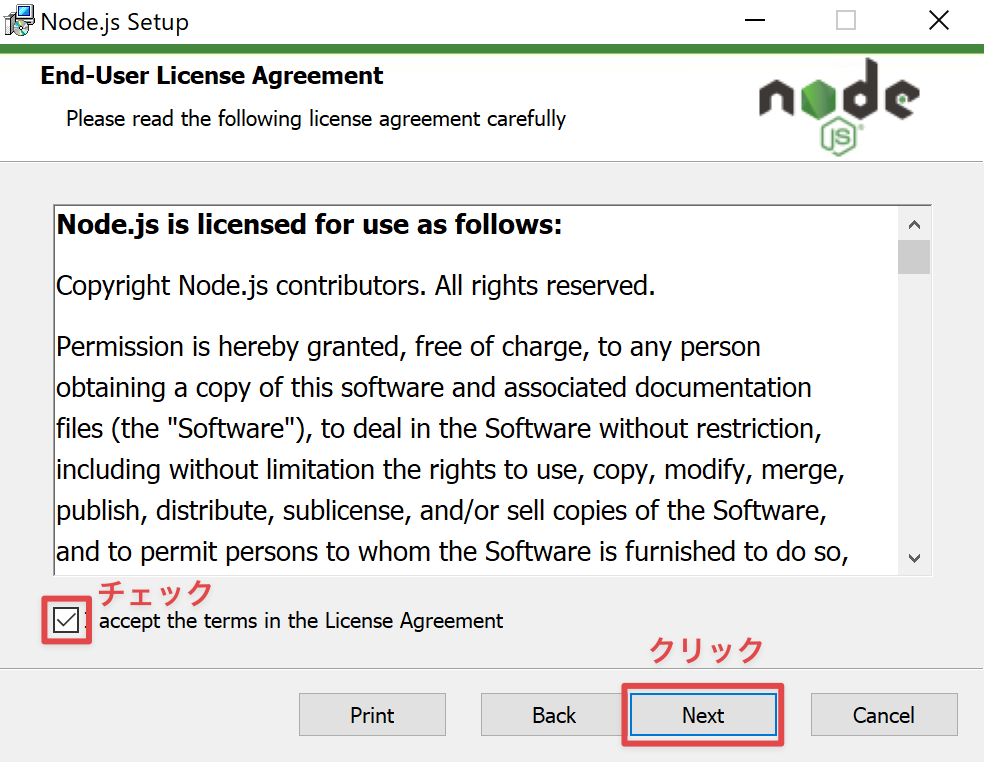Click the Node.js Setup title bar text
The height and width of the screenshot is (762, 984).
[114, 22]
